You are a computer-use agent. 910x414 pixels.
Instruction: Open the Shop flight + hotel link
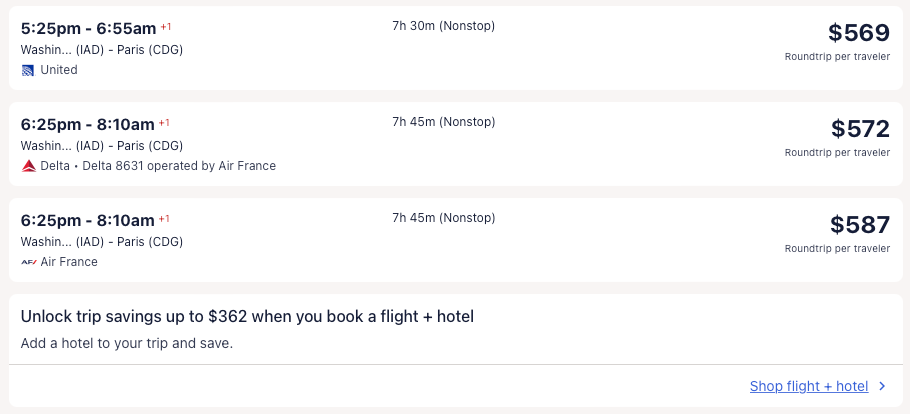pos(808,386)
